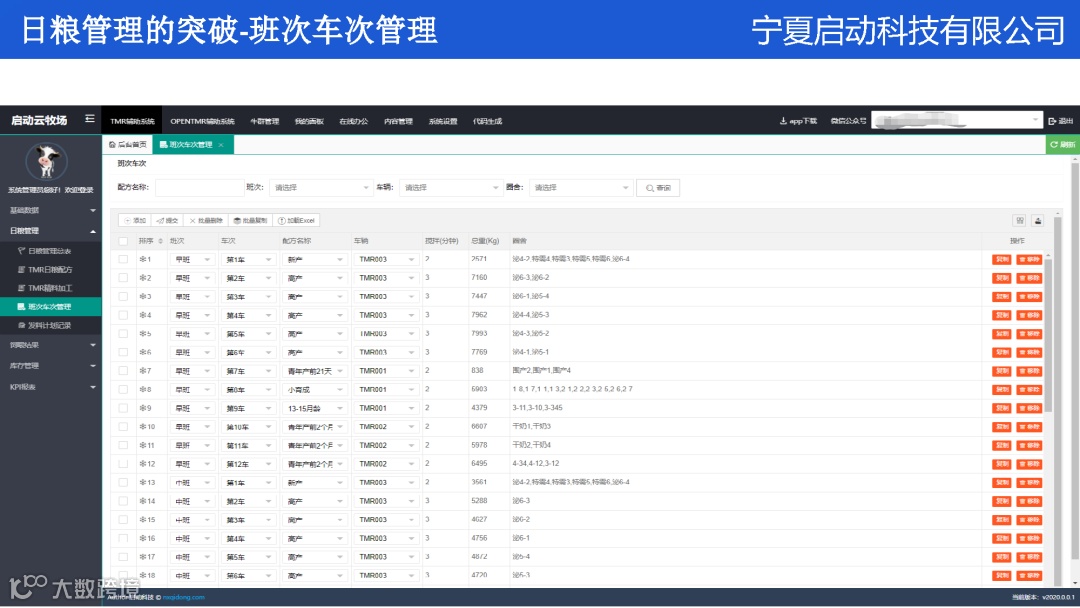This screenshot has width=1080, height=608.
Task: Tick the checkbox for row 10
Action: (123, 427)
